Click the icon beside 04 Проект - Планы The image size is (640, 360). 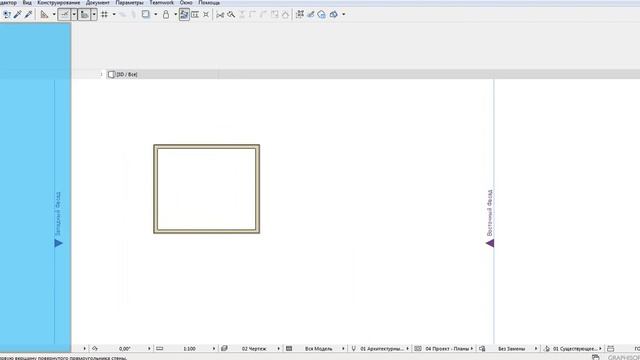(418, 349)
